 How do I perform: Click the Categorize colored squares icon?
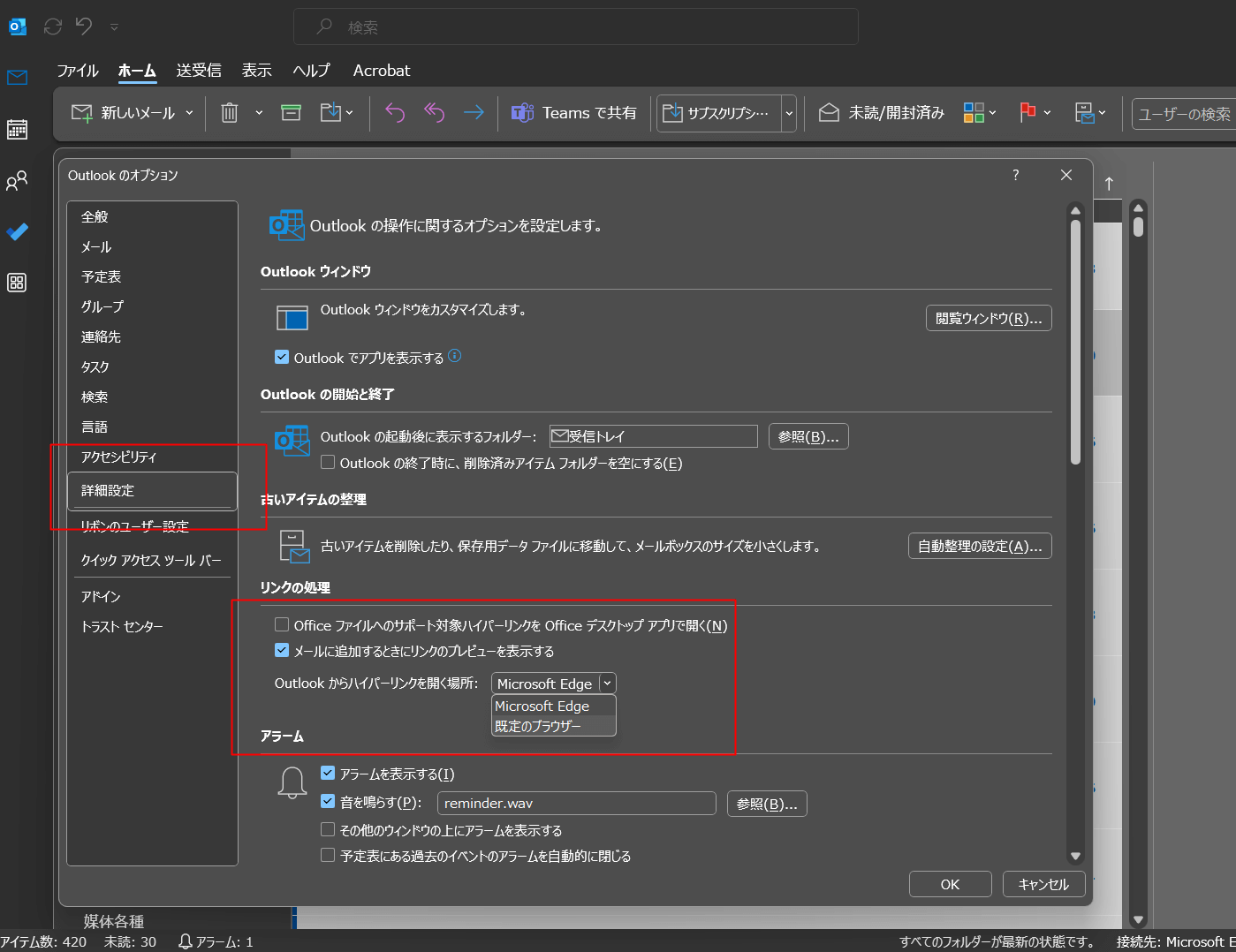[x=974, y=113]
